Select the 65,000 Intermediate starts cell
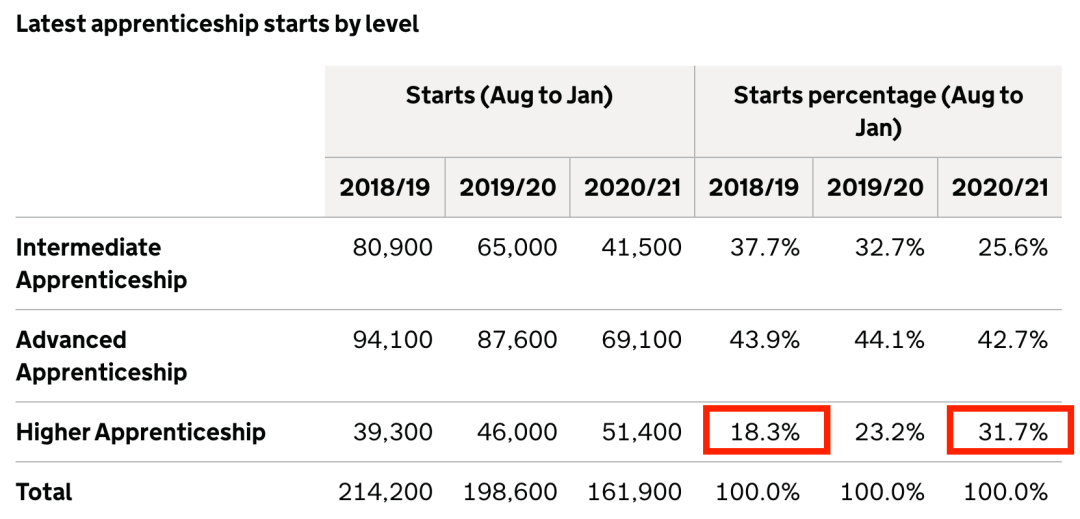 (x=517, y=247)
